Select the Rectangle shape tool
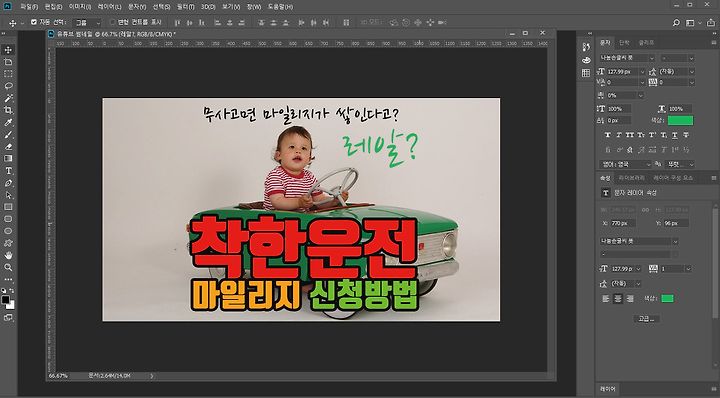 (8, 207)
